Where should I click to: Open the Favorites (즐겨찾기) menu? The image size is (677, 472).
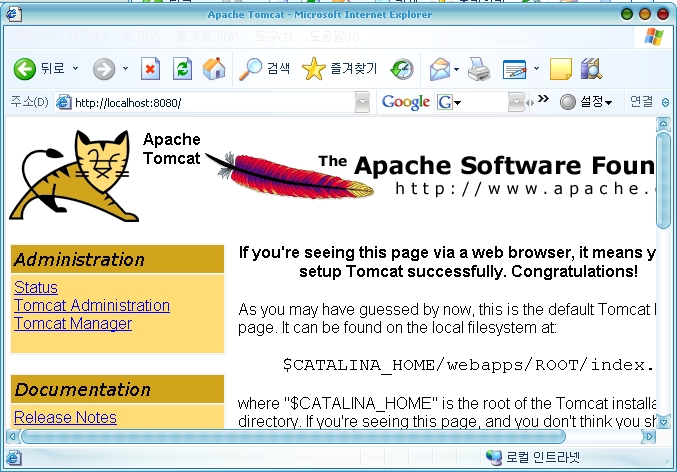point(207,37)
